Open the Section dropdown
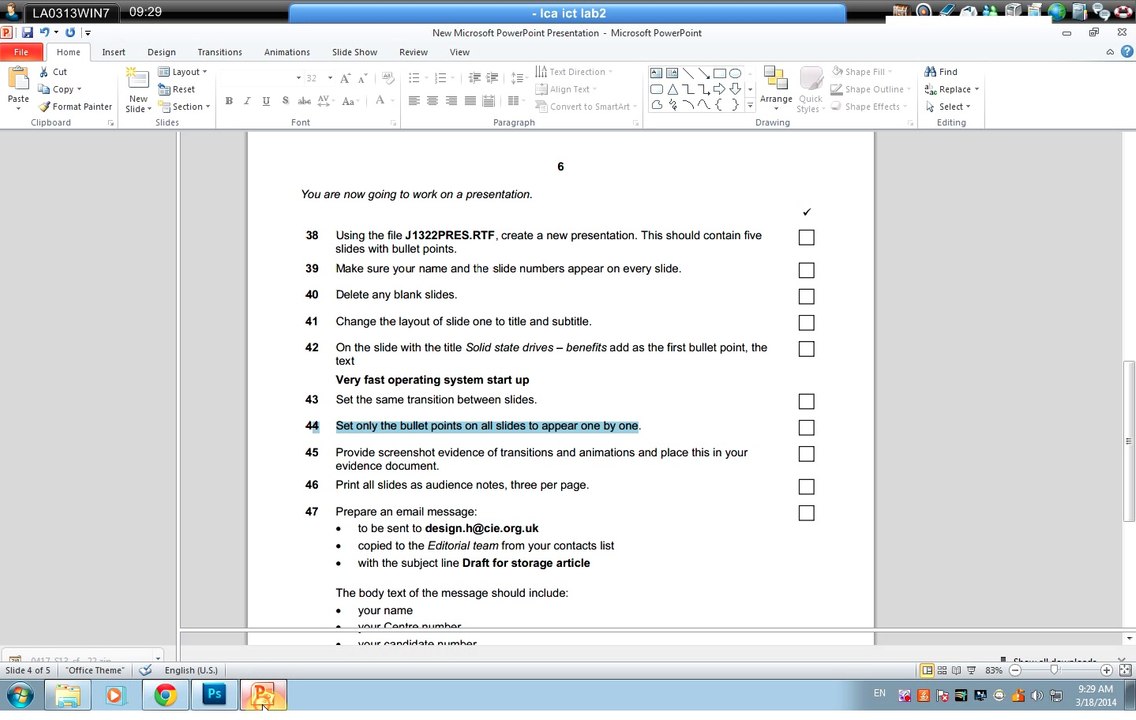Screen dimensions: 1136x720 tap(184, 106)
